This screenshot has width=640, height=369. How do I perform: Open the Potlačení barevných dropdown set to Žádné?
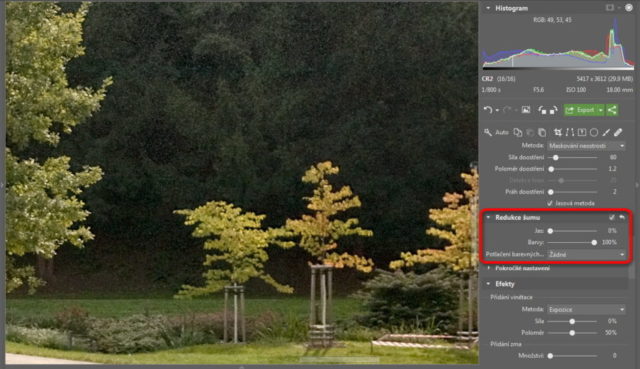[x=586, y=254]
